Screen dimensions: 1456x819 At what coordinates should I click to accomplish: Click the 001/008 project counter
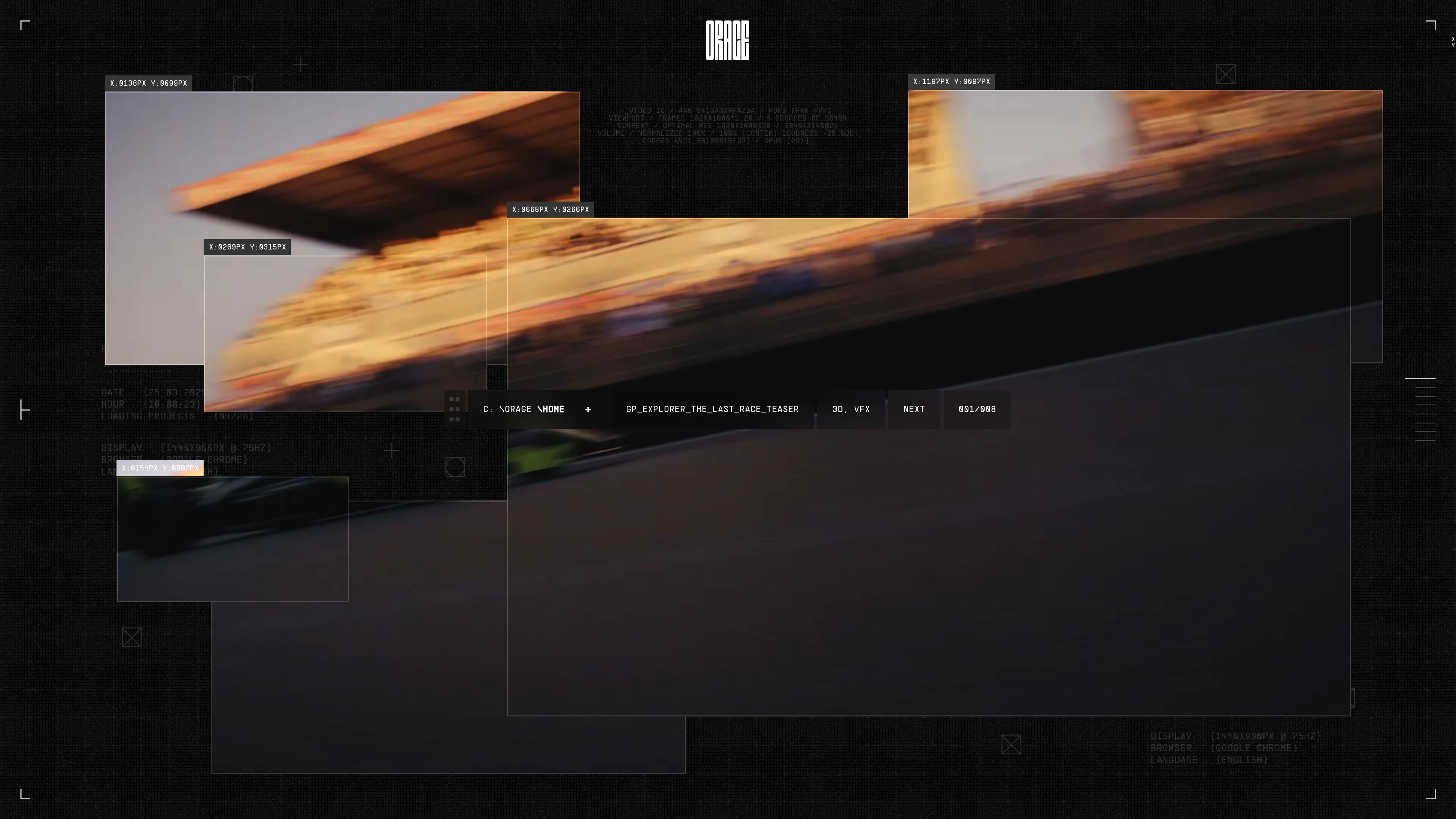[977, 409]
